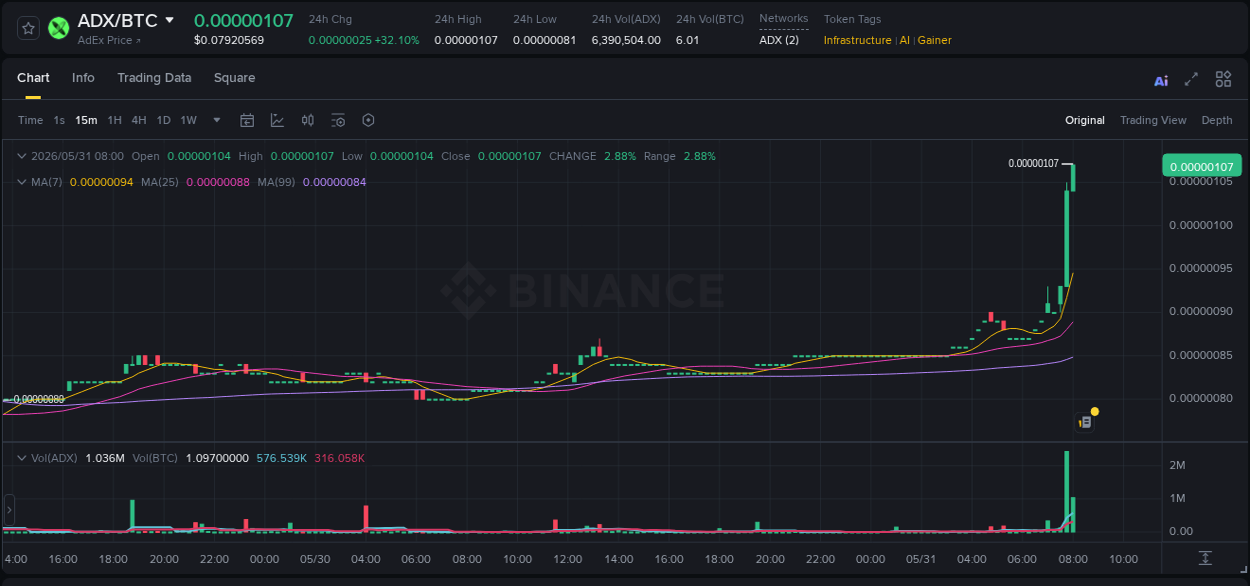The height and width of the screenshot is (586, 1250).
Task: Open the Square tab
Action: tap(234, 78)
